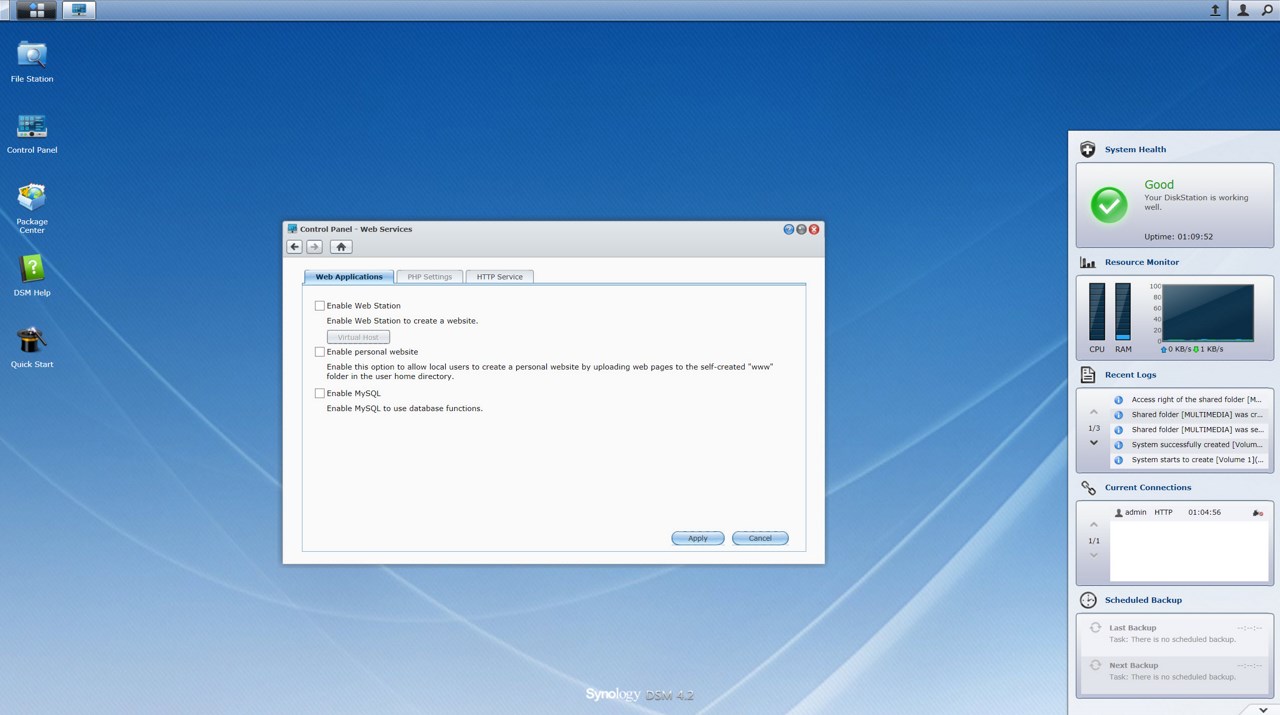Image resolution: width=1280 pixels, height=715 pixels.
Task: Click the Last Backup entry
Action: pyautogui.click(x=1175, y=633)
